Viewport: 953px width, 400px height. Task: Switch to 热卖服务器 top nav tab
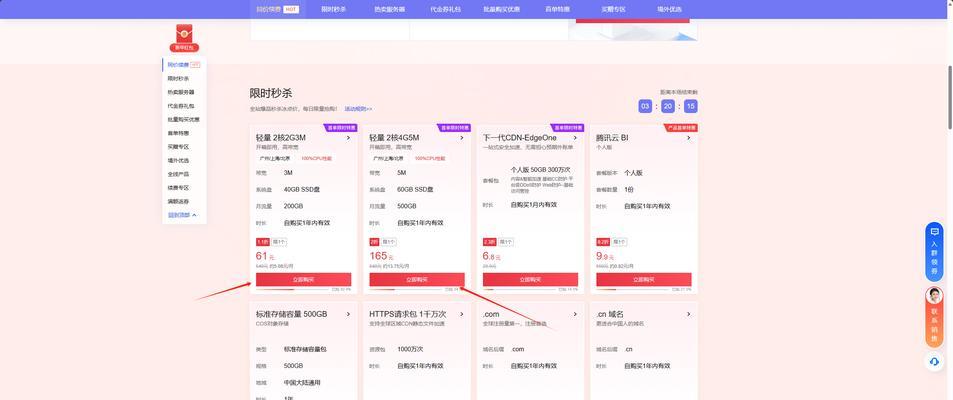390,9
